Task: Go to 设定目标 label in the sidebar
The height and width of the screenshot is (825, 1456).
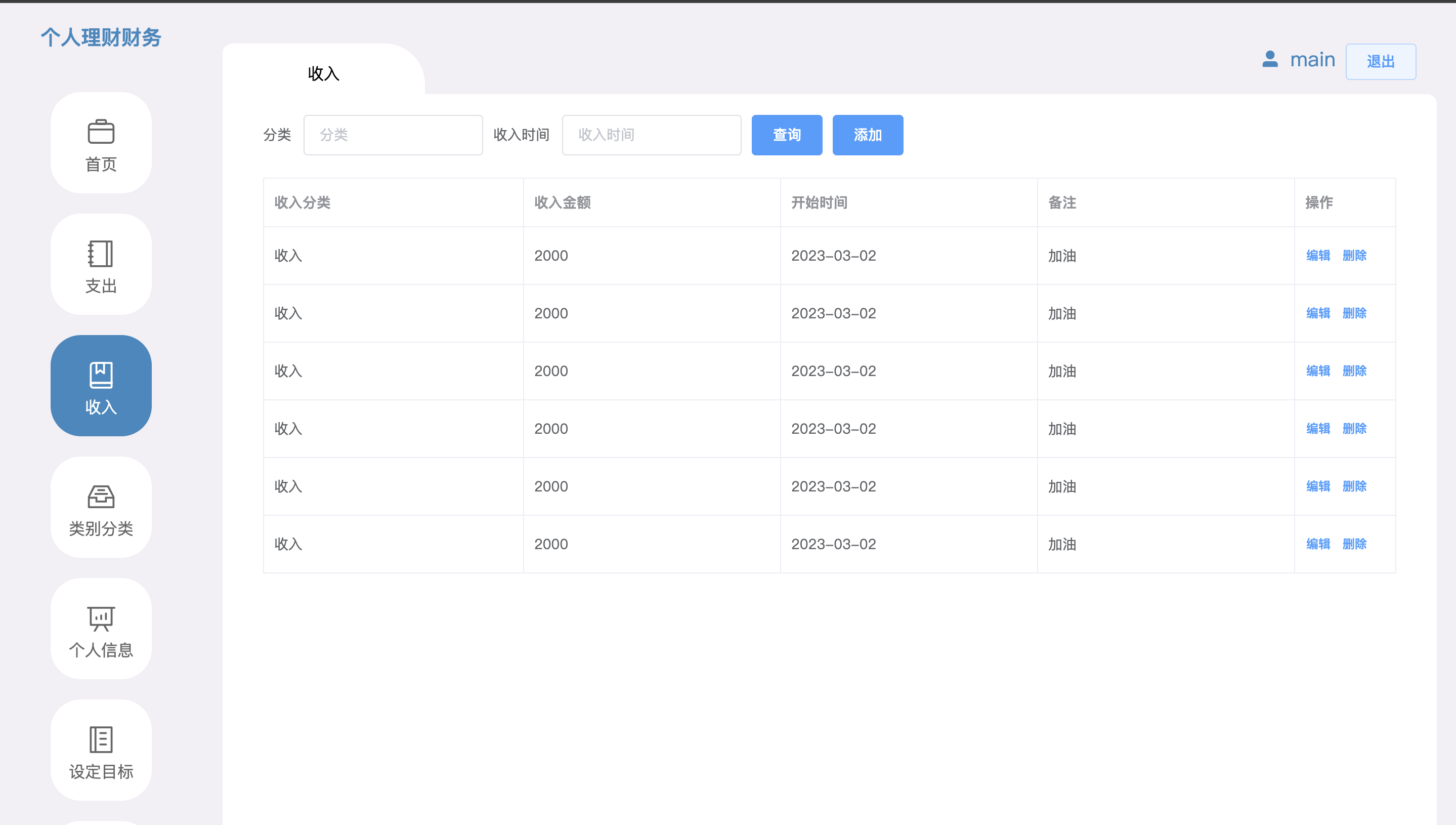Action: click(101, 772)
